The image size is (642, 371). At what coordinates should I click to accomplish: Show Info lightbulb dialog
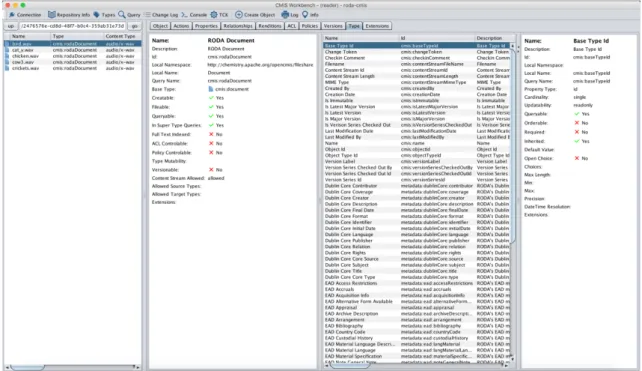tap(305, 15)
